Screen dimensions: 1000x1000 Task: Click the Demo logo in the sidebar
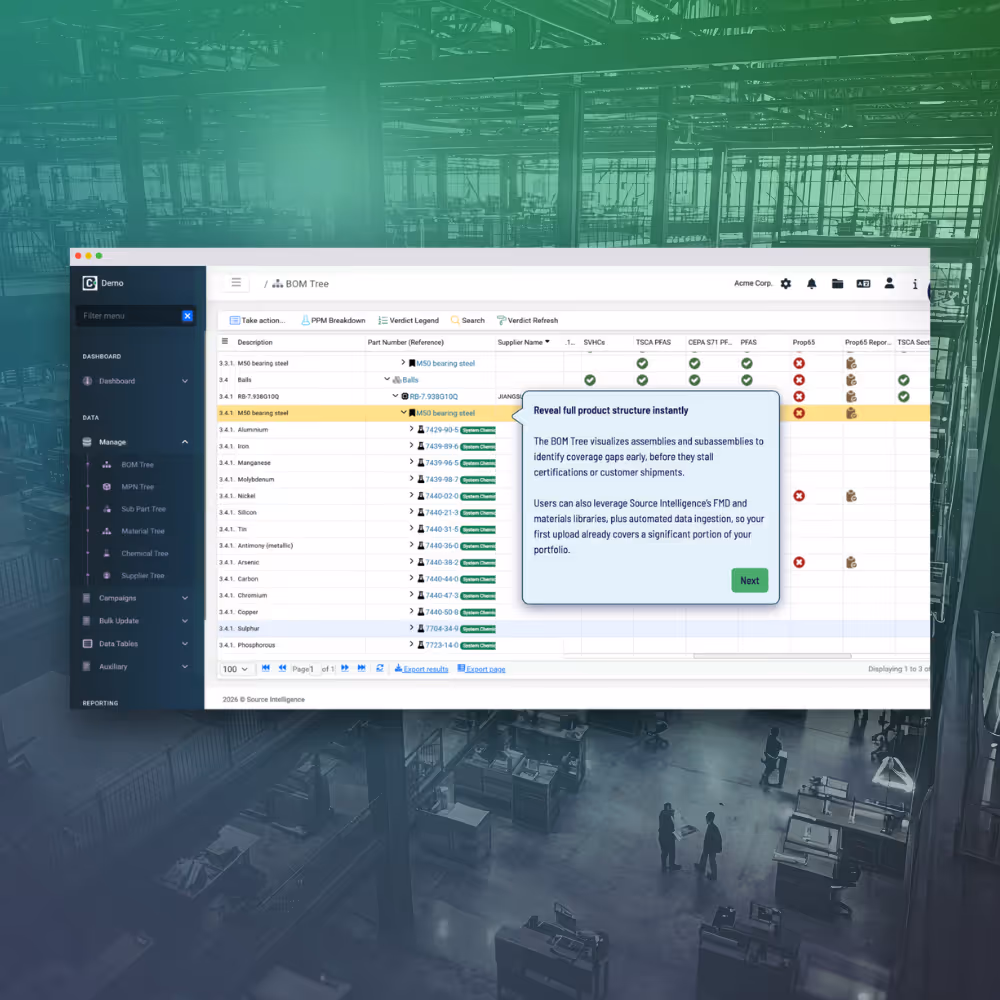pyautogui.click(x=103, y=283)
